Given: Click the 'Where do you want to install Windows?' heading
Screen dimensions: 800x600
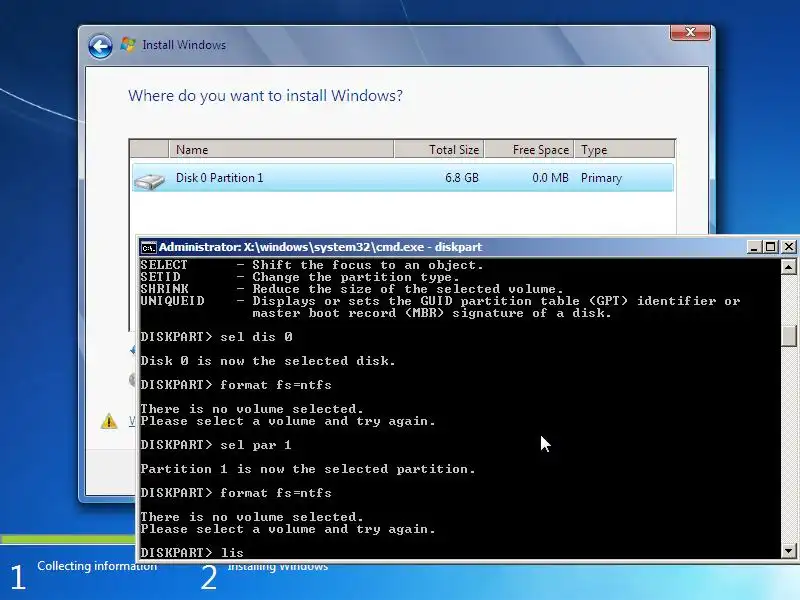Looking at the screenshot, I should tap(265, 95).
